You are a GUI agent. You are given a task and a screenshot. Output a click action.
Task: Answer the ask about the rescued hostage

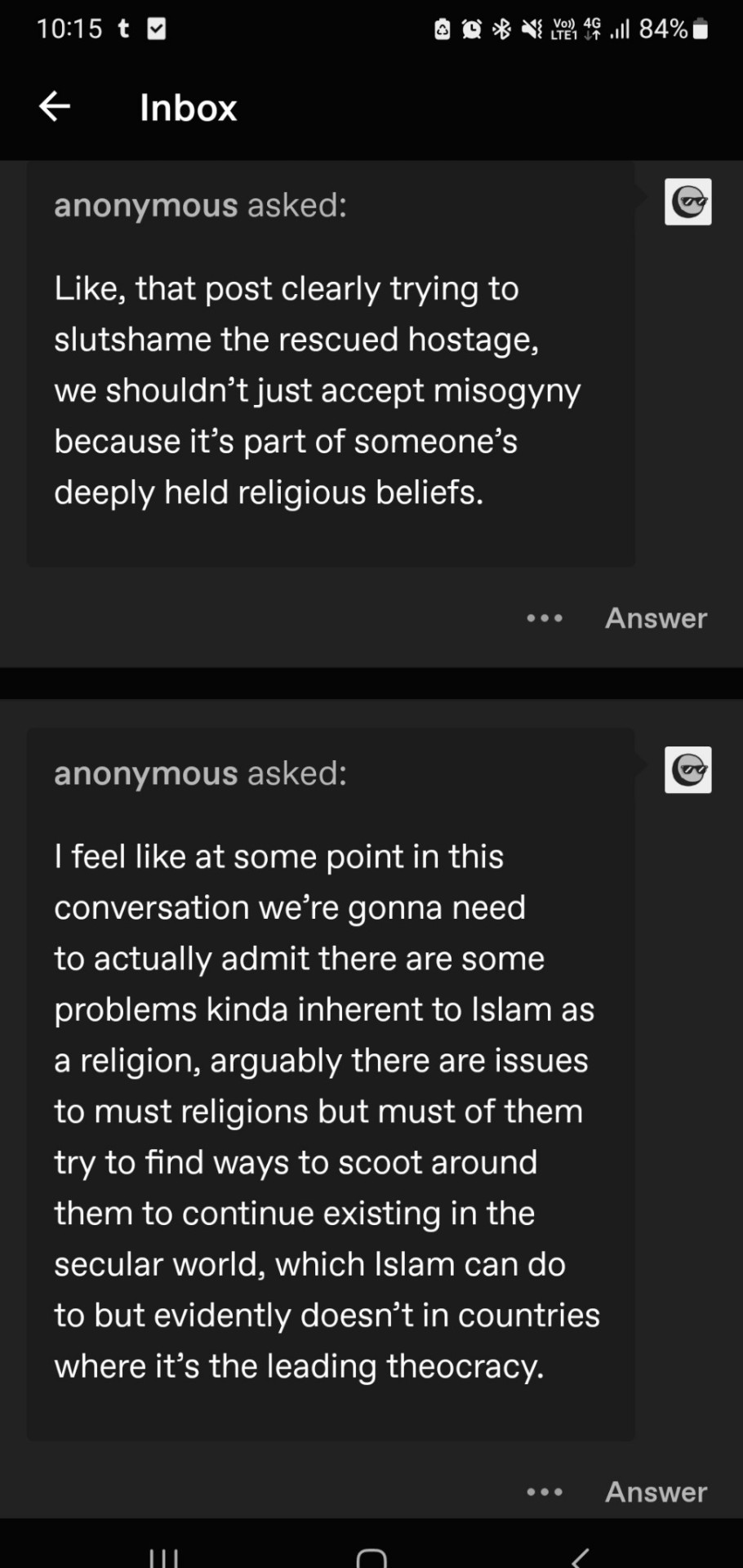(656, 618)
